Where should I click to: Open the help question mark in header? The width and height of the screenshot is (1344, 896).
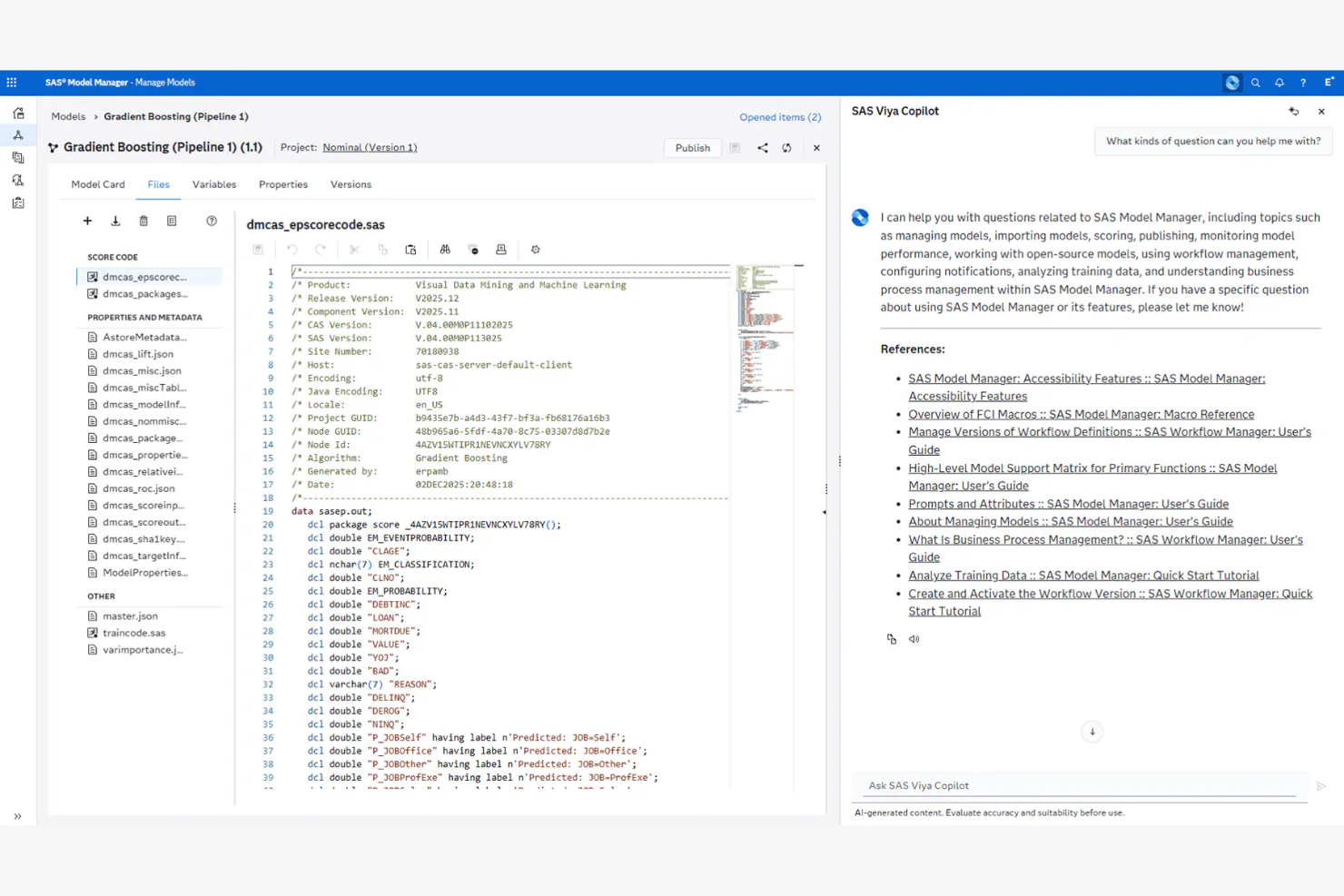coord(1303,83)
